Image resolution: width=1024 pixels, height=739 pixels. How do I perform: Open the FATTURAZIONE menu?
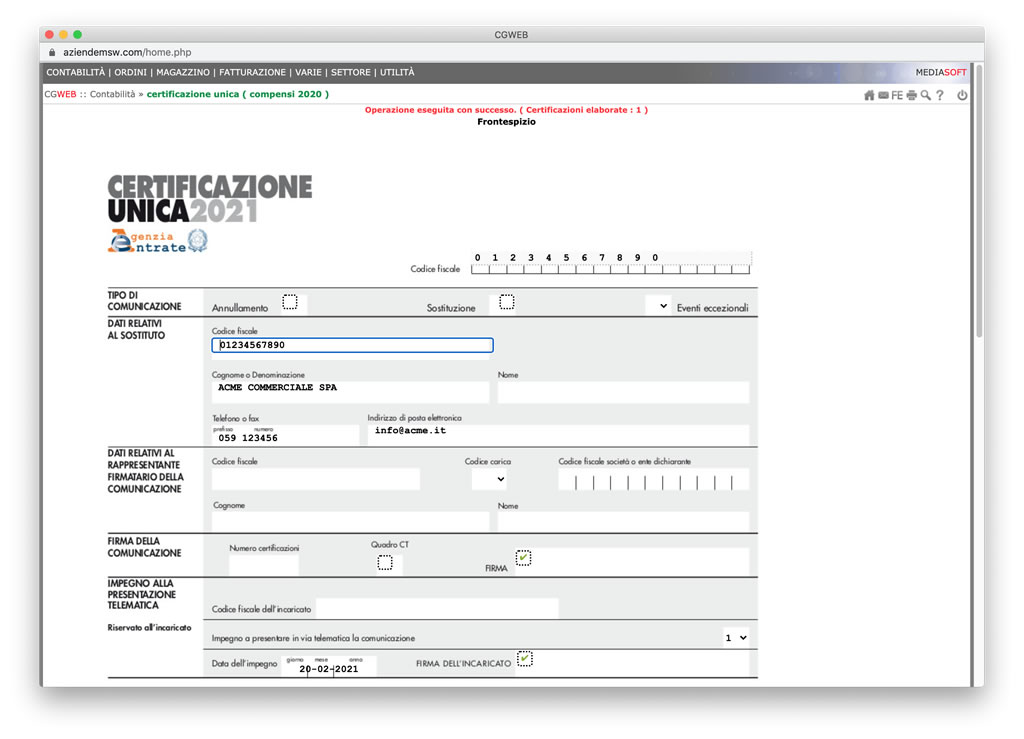point(253,72)
